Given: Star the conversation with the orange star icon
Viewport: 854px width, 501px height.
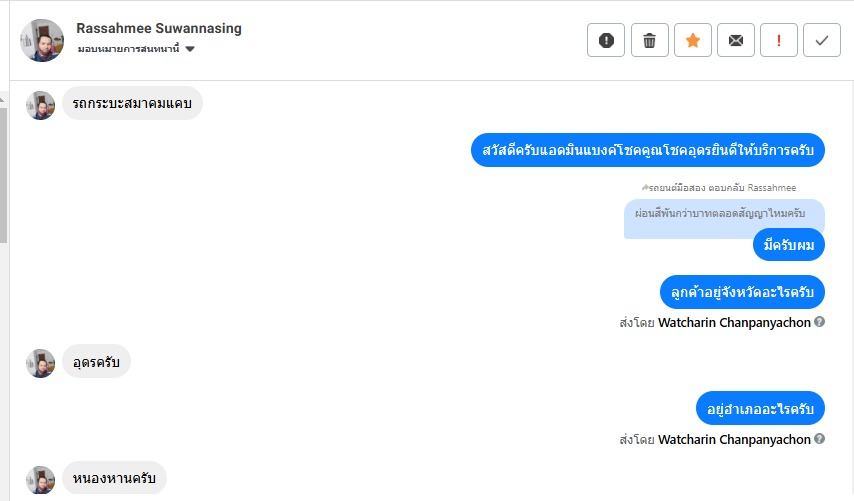Looking at the screenshot, I should pos(693,40).
